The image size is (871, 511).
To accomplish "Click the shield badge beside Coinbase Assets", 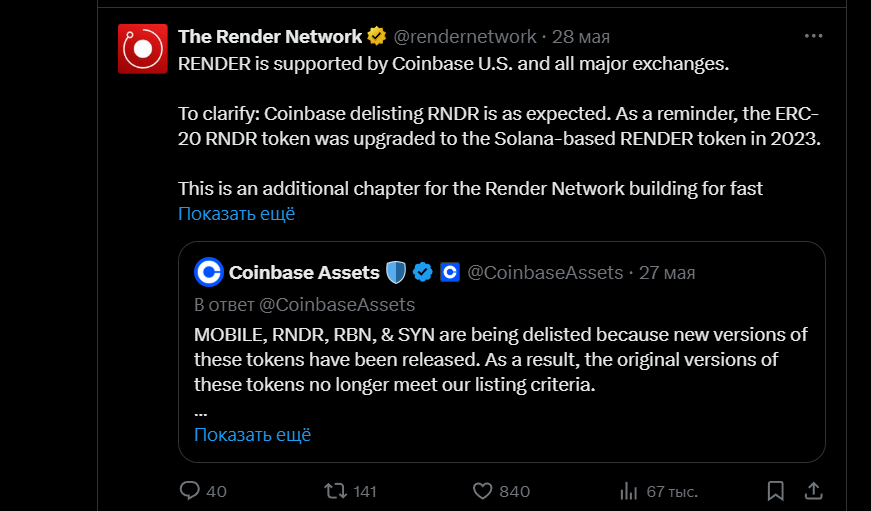I will coord(397,272).
